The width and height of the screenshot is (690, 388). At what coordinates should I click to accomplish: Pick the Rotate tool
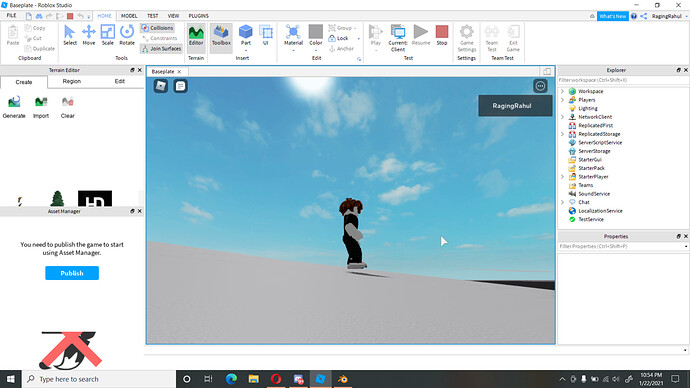pos(127,35)
